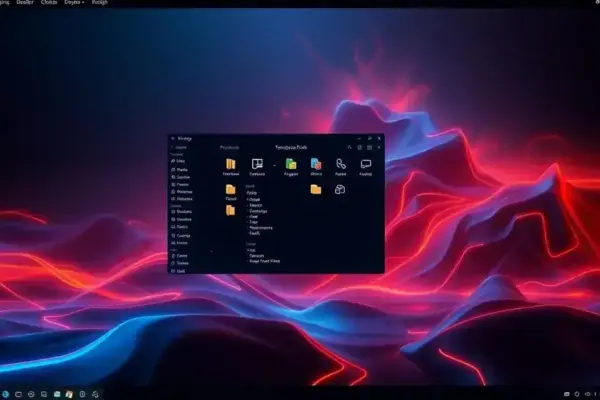This screenshot has width=600, height=400.
Task: Click the round blue start icon in the taskbar
Action: click(x=5, y=394)
